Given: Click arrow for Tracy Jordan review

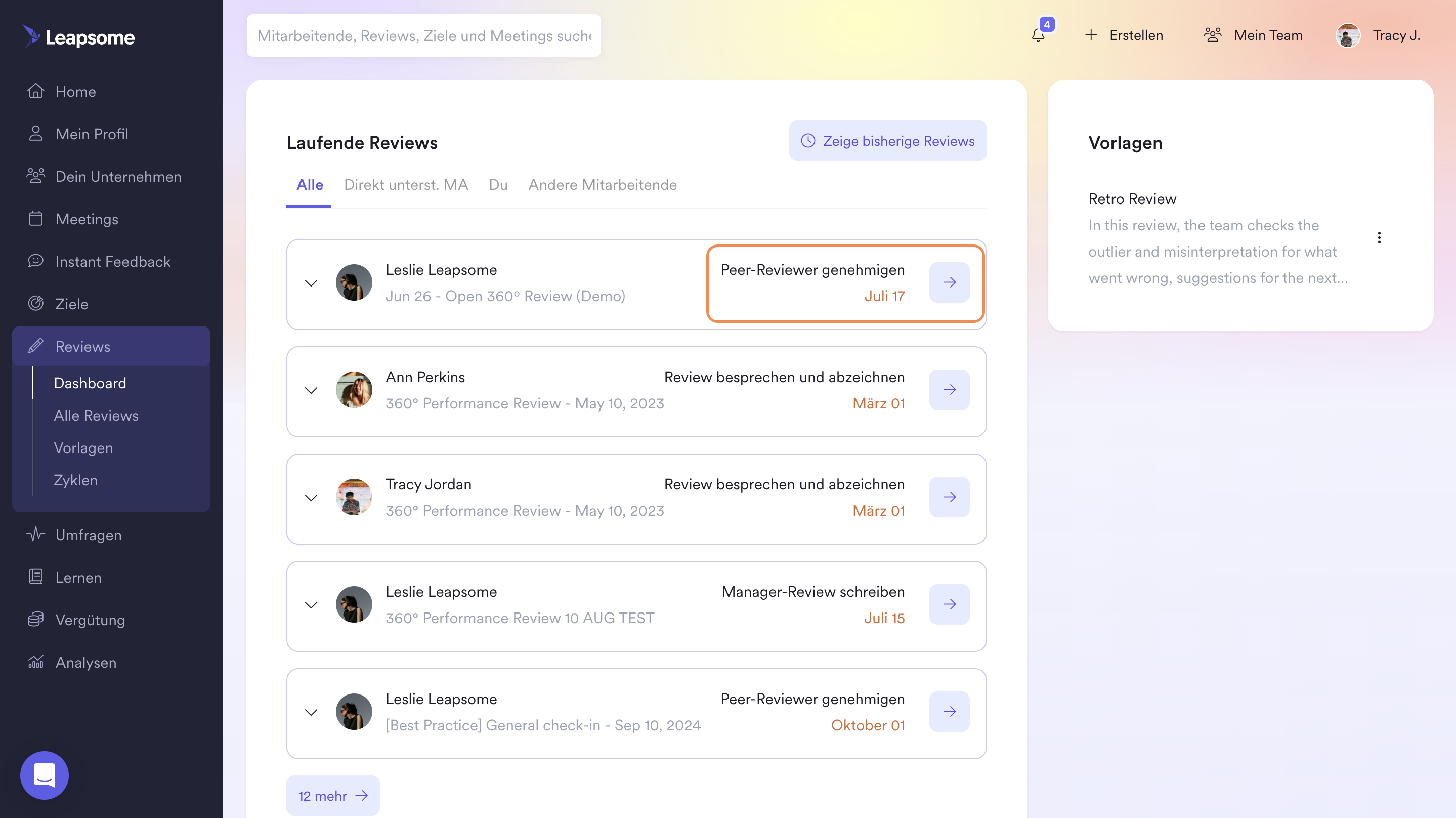Looking at the screenshot, I should pyautogui.click(x=949, y=497).
